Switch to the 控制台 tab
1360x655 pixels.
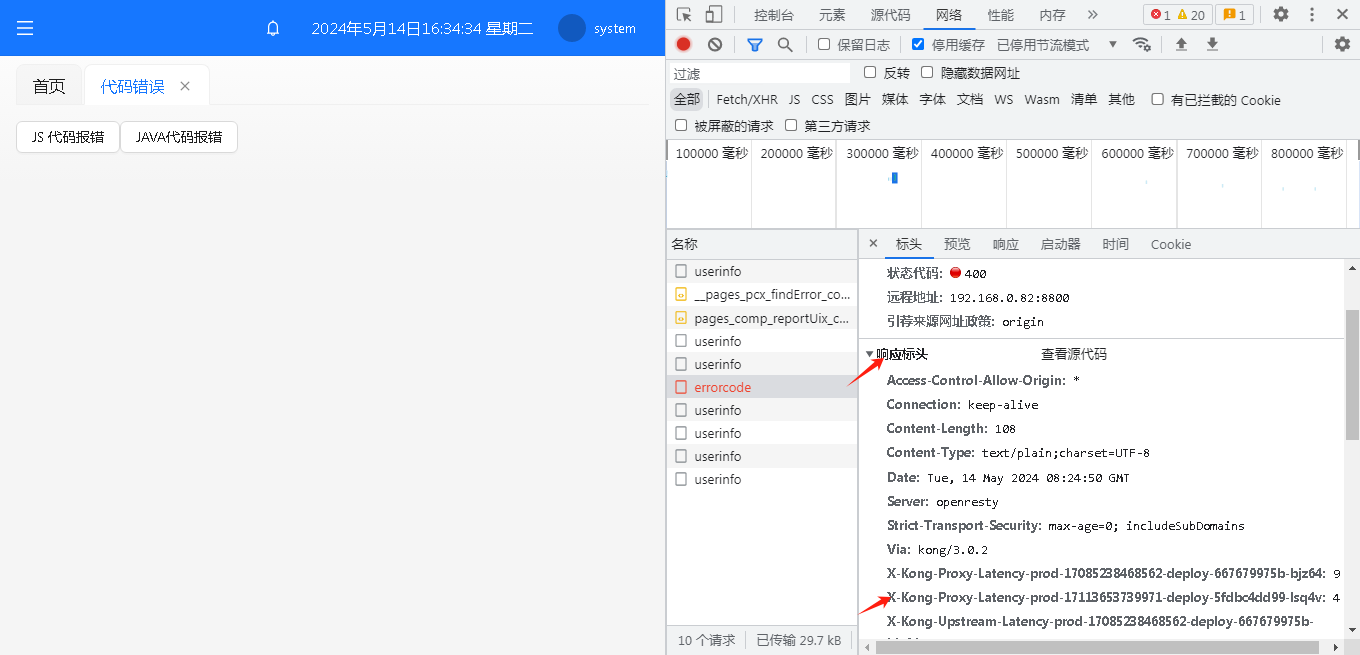point(774,15)
